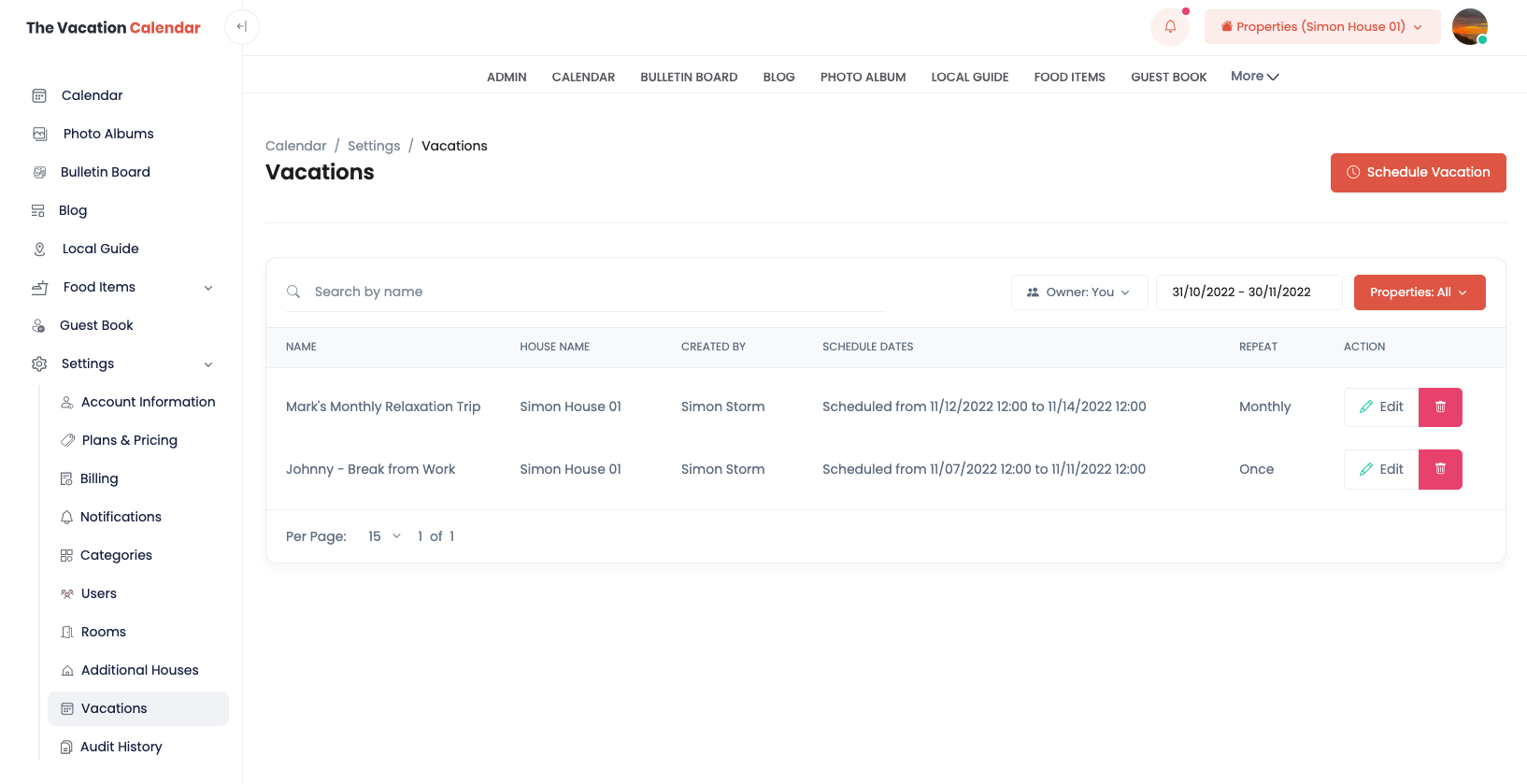Open the Properties: All dropdown
1527x784 pixels.
click(x=1419, y=292)
